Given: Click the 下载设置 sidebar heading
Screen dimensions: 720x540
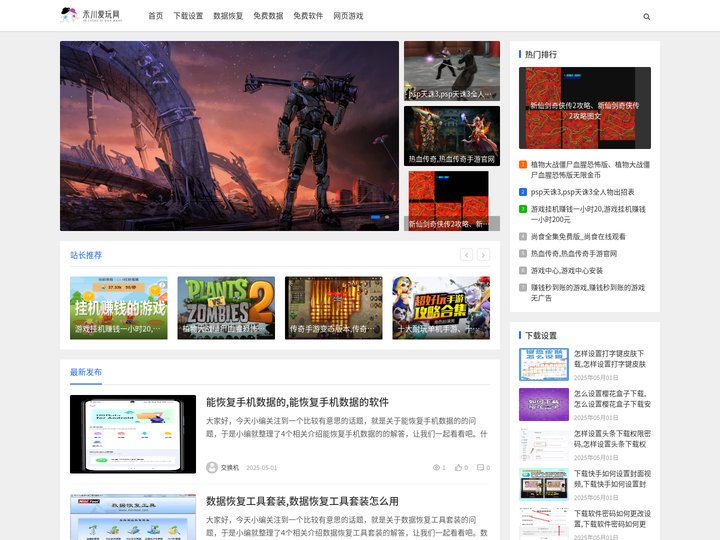Looking at the screenshot, I should click(x=541, y=336).
